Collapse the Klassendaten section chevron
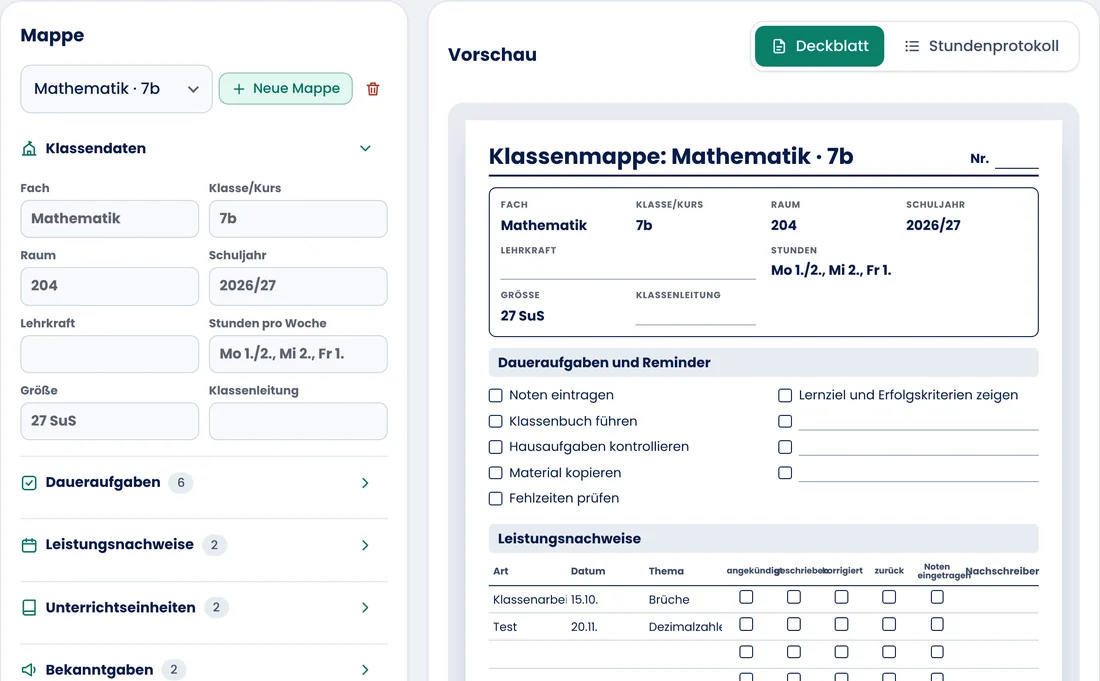1100x681 pixels. tap(365, 148)
